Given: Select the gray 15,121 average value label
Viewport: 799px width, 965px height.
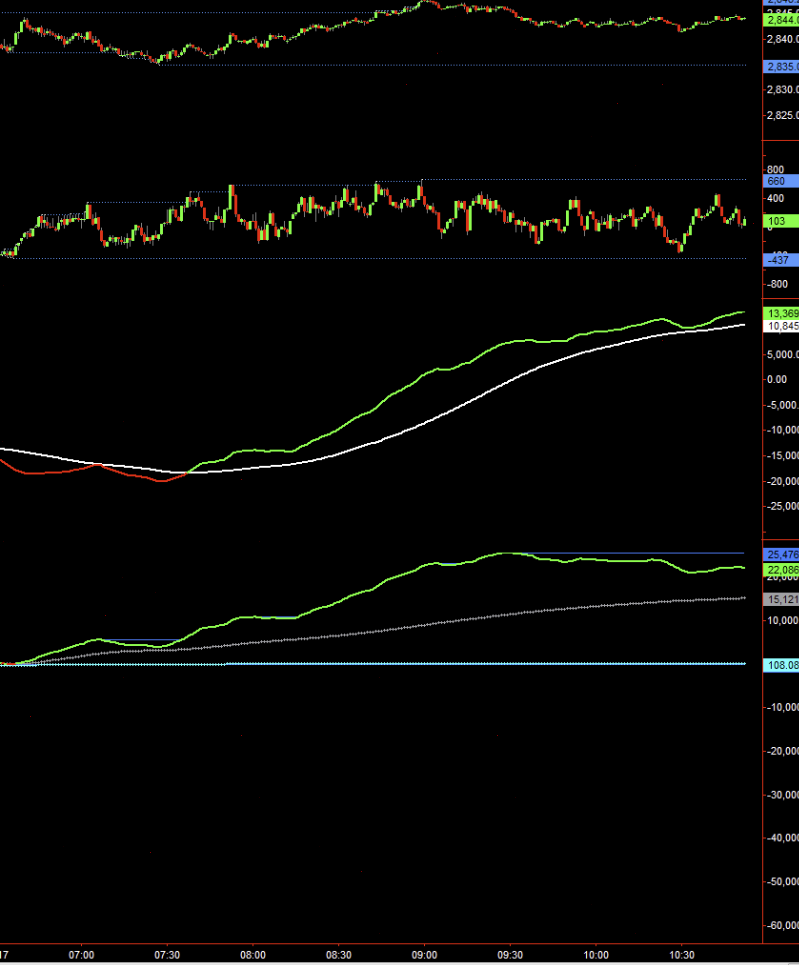Looking at the screenshot, I should [x=781, y=599].
